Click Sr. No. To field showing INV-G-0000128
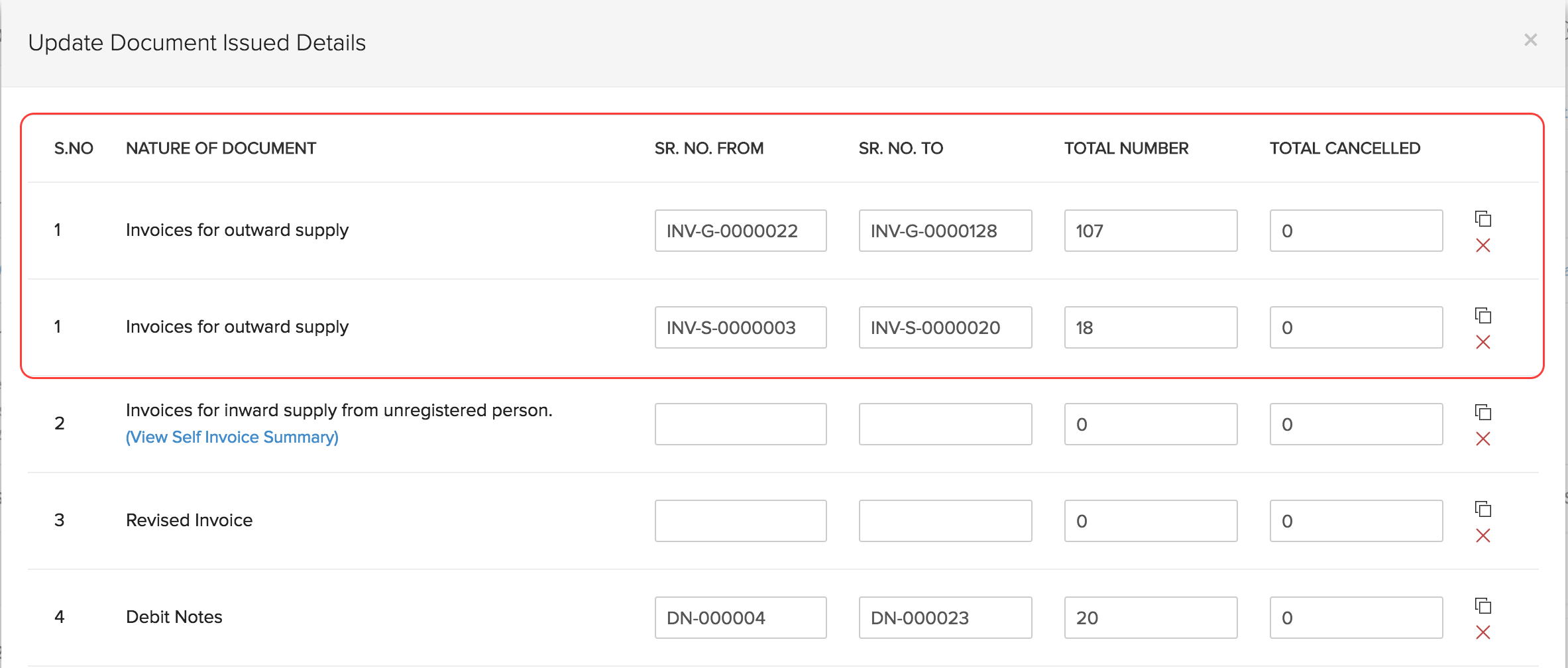The image size is (1568, 668). coord(945,231)
